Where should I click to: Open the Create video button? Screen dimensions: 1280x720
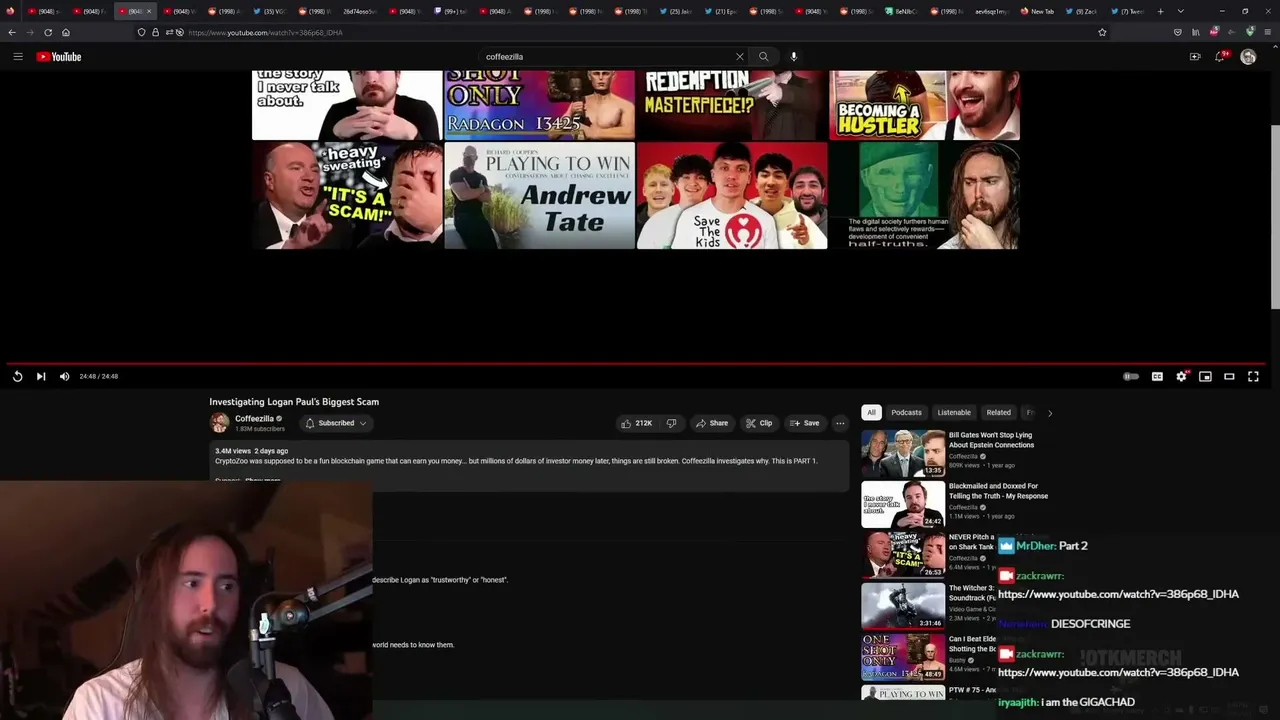[1195, 57]
